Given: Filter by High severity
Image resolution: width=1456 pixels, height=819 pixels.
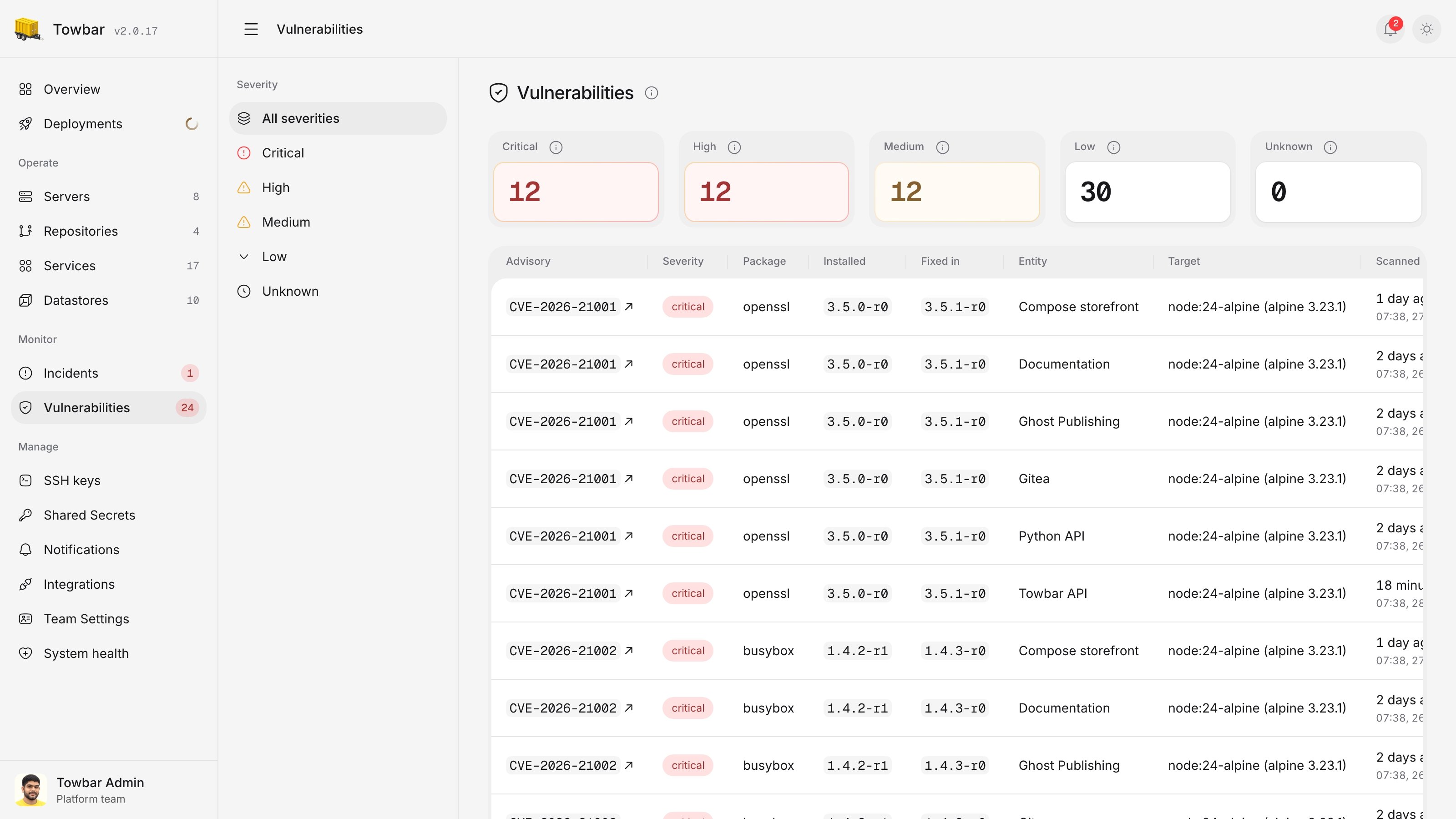Looking at the screenshot, I should click(338, 187).
